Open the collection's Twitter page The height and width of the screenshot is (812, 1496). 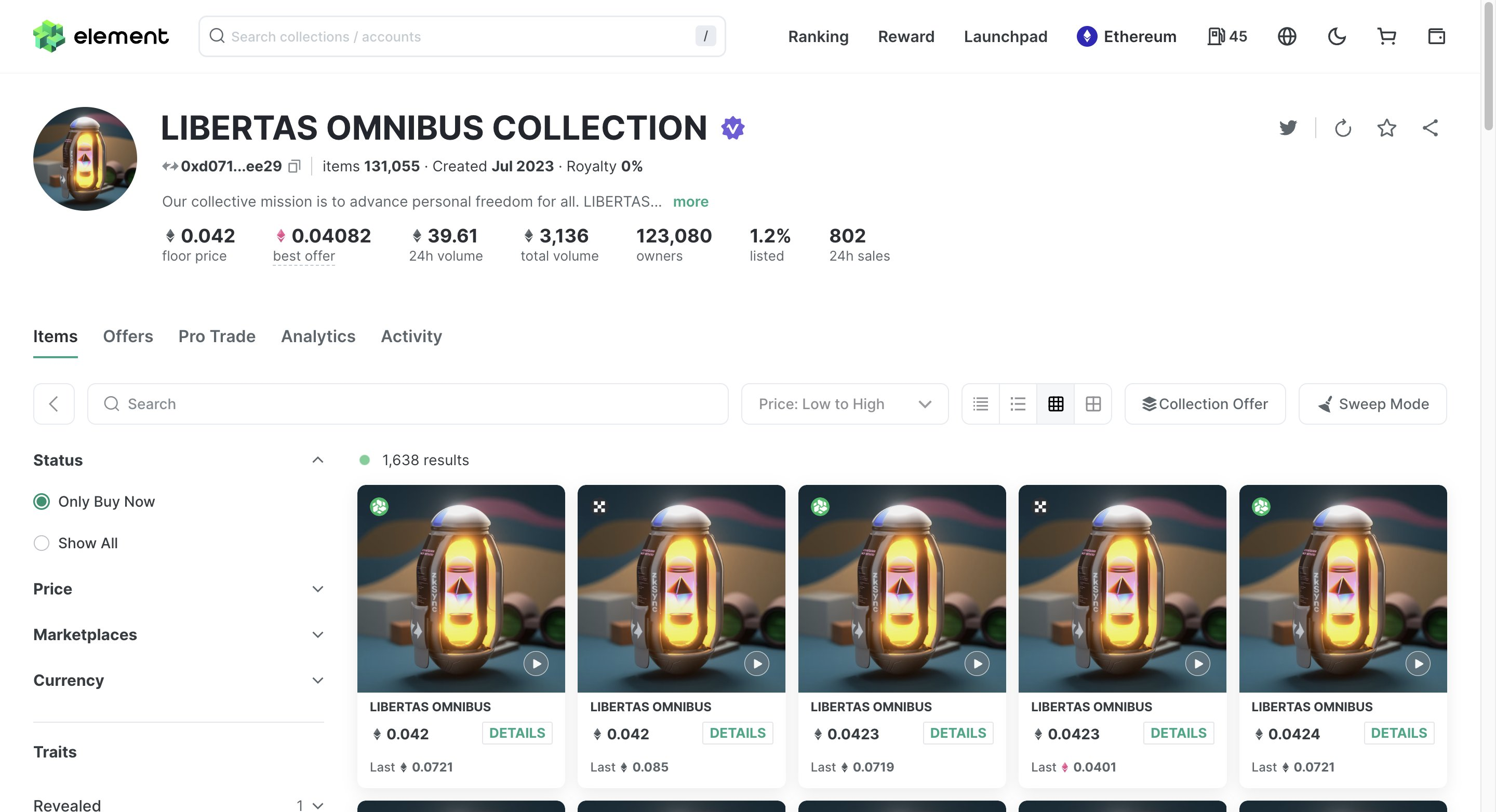coord(1288,128)
